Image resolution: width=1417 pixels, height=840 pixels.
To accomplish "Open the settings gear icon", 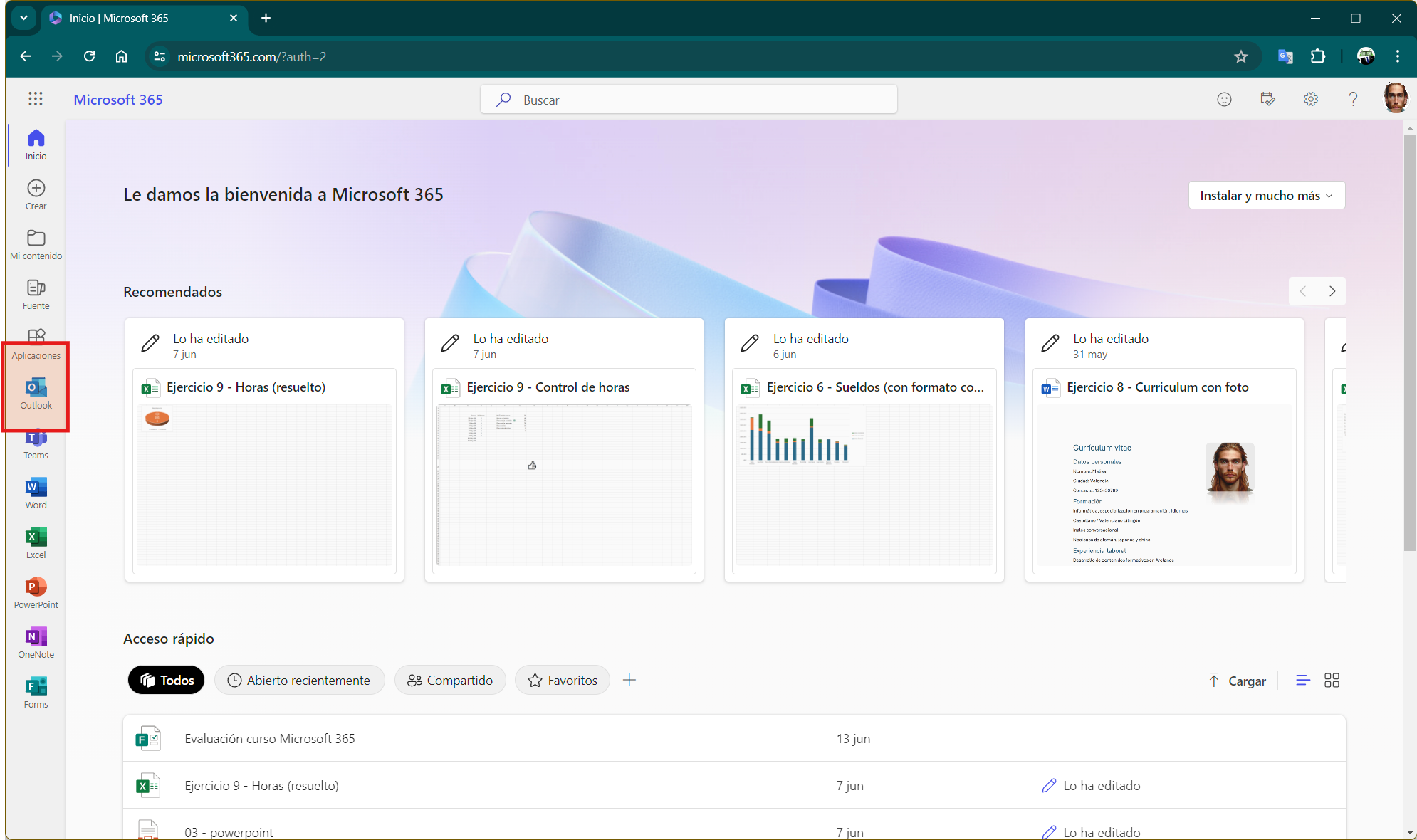I will click(x=1310, y=99).
